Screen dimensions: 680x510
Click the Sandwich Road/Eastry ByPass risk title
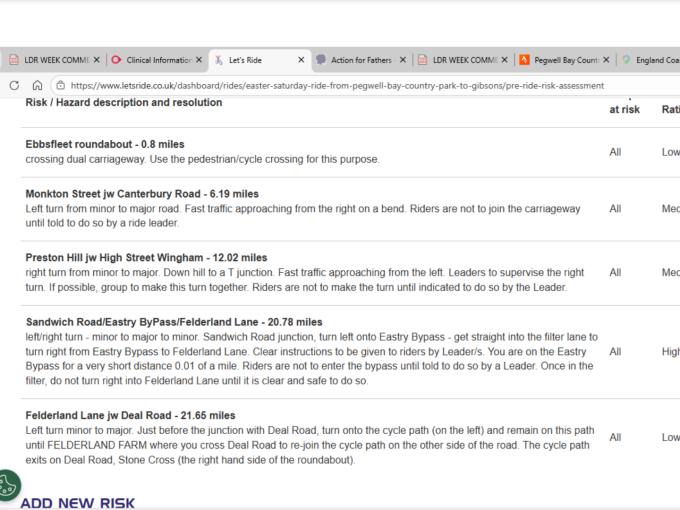coord(174,322)
